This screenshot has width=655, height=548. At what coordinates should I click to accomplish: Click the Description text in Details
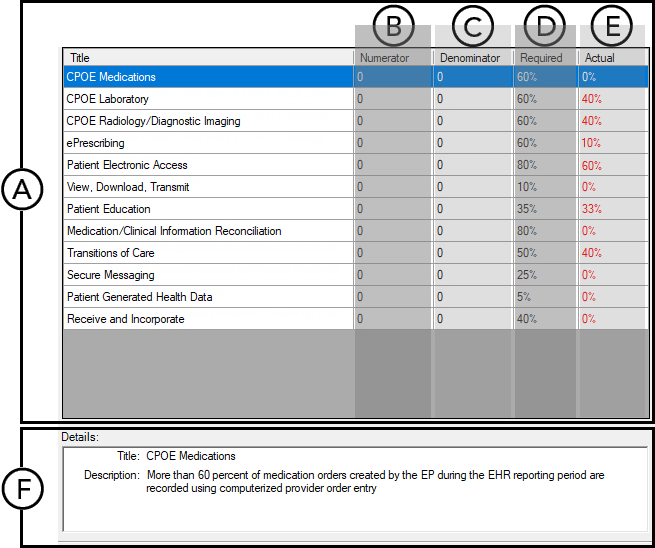click(x=375, y=482)
